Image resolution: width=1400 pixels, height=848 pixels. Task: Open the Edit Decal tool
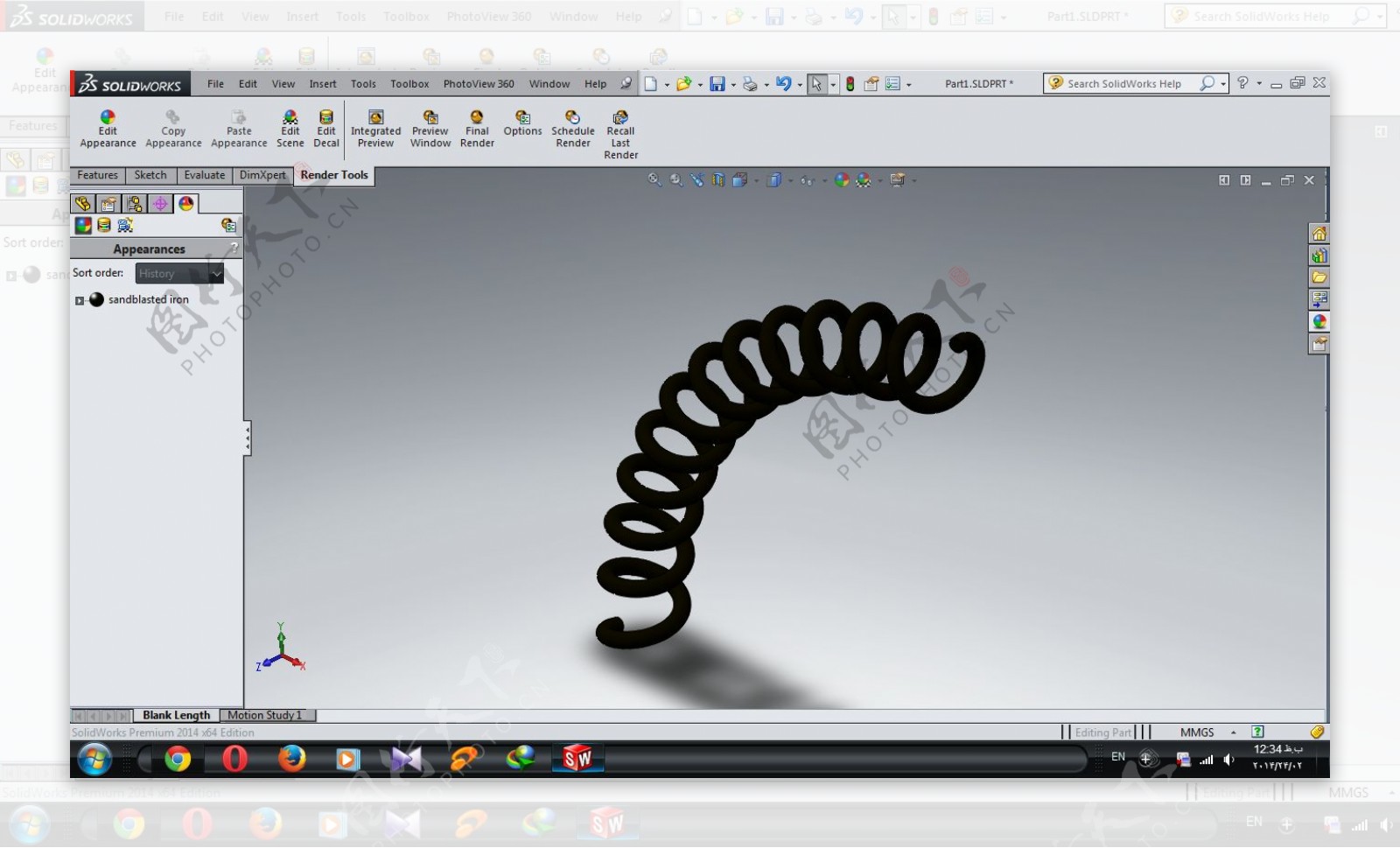coord(326,129)
